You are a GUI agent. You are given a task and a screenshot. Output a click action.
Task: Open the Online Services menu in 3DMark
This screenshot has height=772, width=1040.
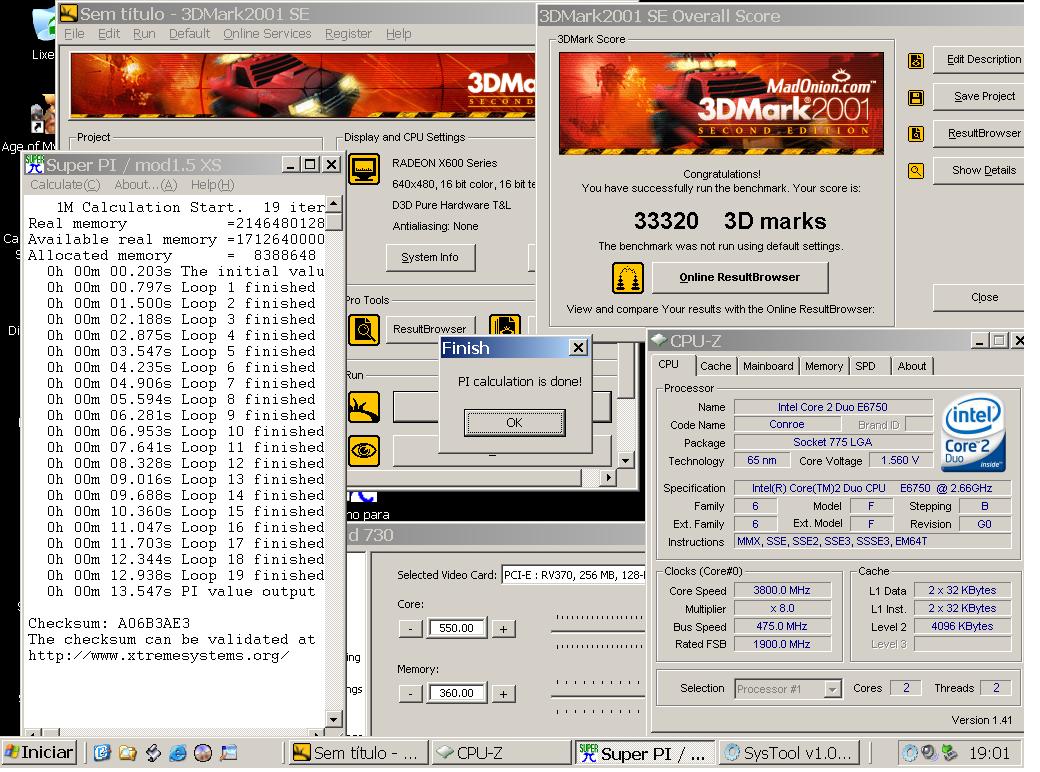point(267,34)
